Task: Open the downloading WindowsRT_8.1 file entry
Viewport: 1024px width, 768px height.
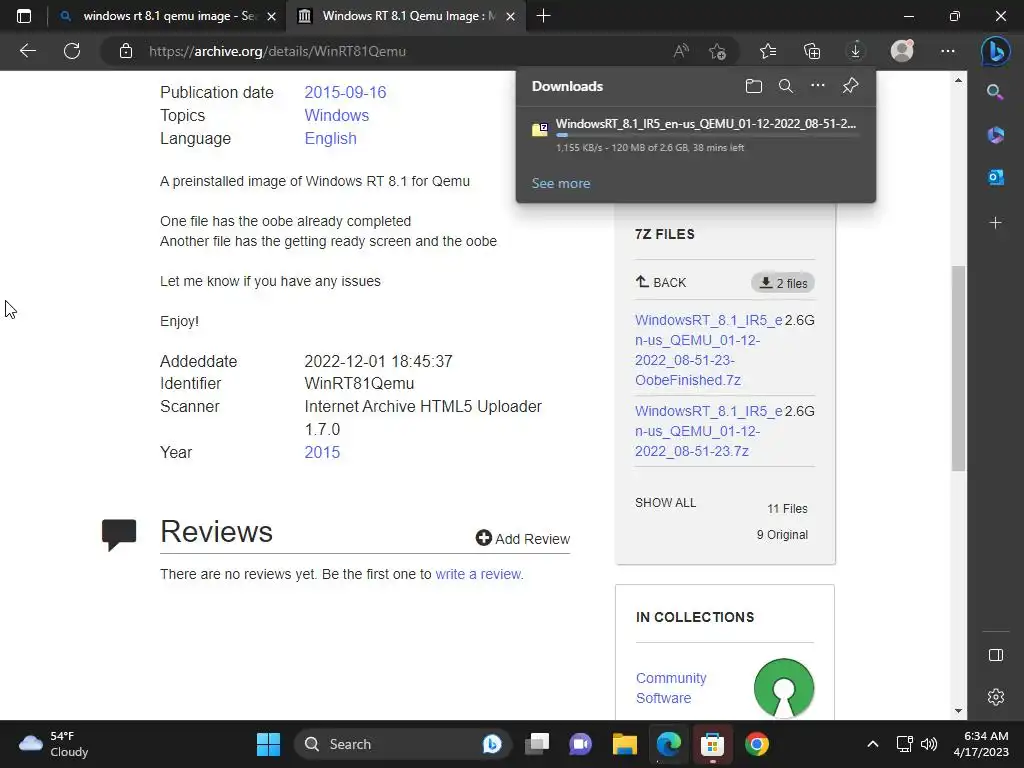Action: [x=696, y=135]
